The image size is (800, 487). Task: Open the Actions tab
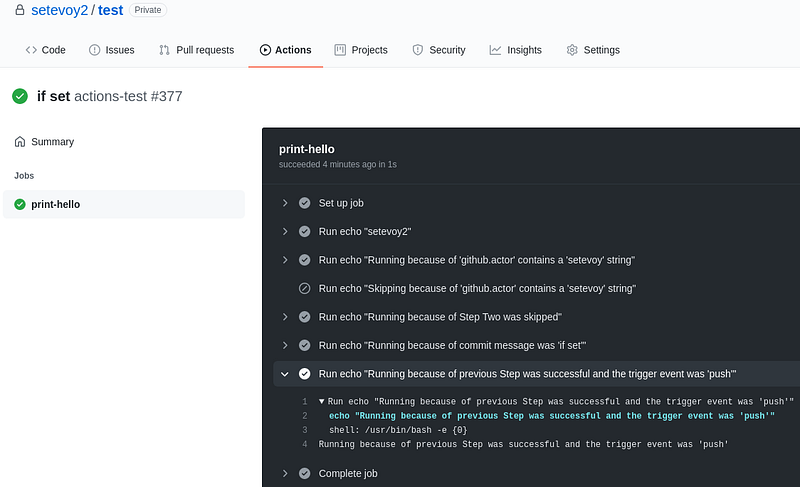[286, 50]
